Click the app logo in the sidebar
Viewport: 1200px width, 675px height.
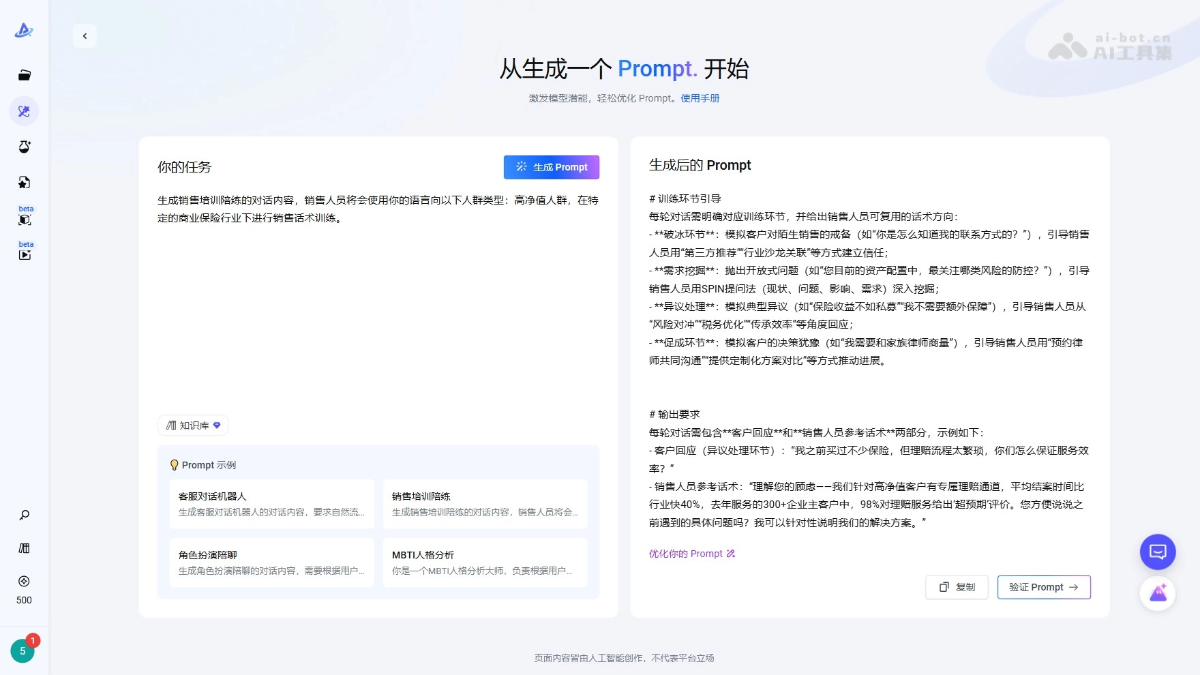(x=24, y=31)
